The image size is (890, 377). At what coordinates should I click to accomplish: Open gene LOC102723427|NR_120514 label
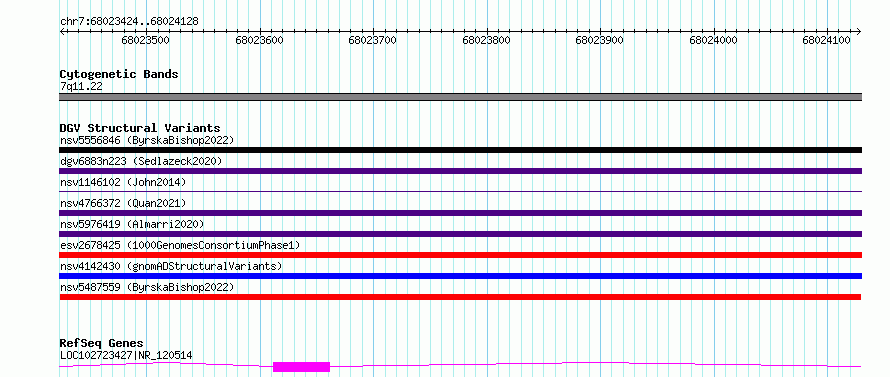tap(126, 356)
